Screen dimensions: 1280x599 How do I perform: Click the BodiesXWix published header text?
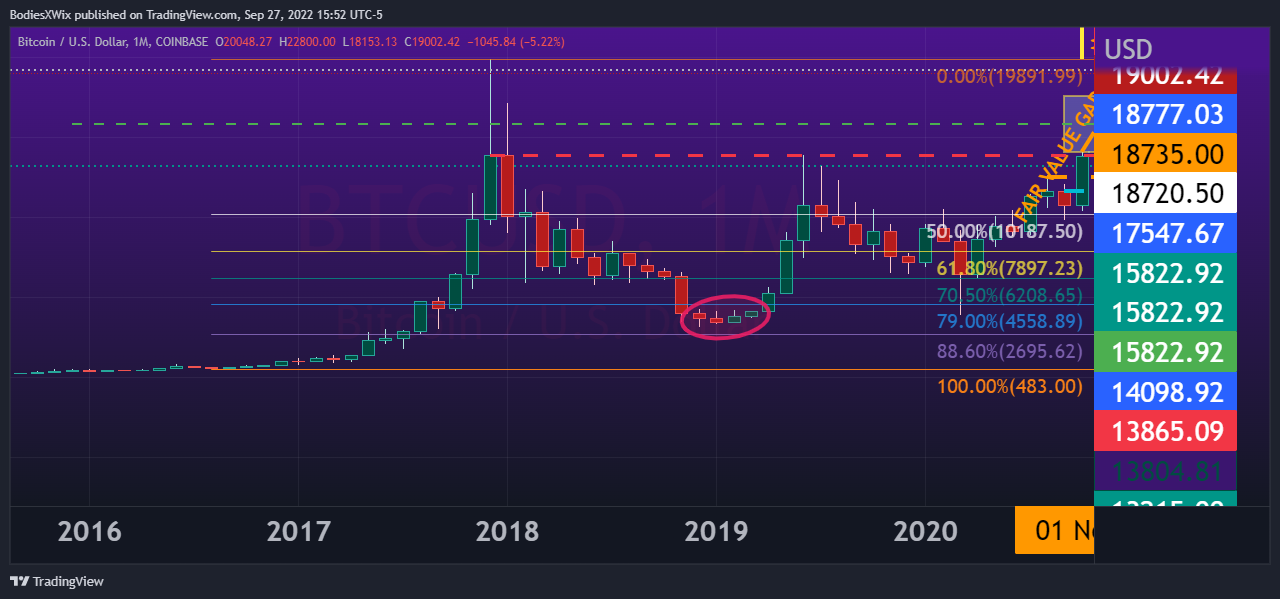pyautogui.click(x=196, y=15)
